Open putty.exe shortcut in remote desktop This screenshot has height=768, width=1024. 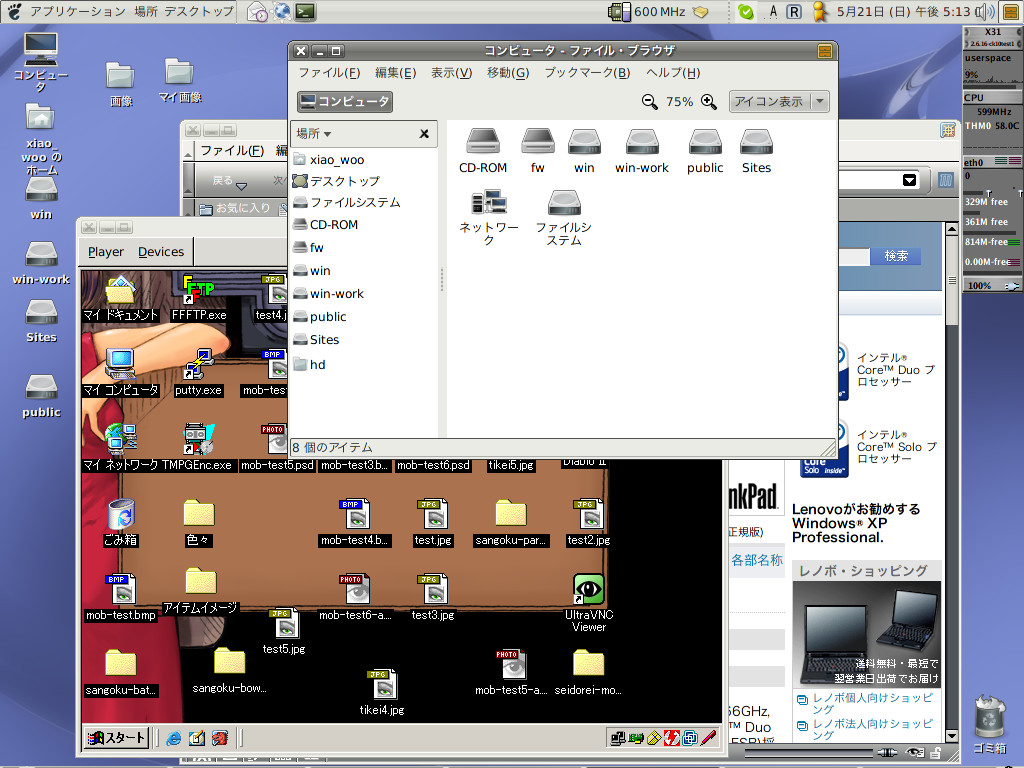click(x=198, y=367)
